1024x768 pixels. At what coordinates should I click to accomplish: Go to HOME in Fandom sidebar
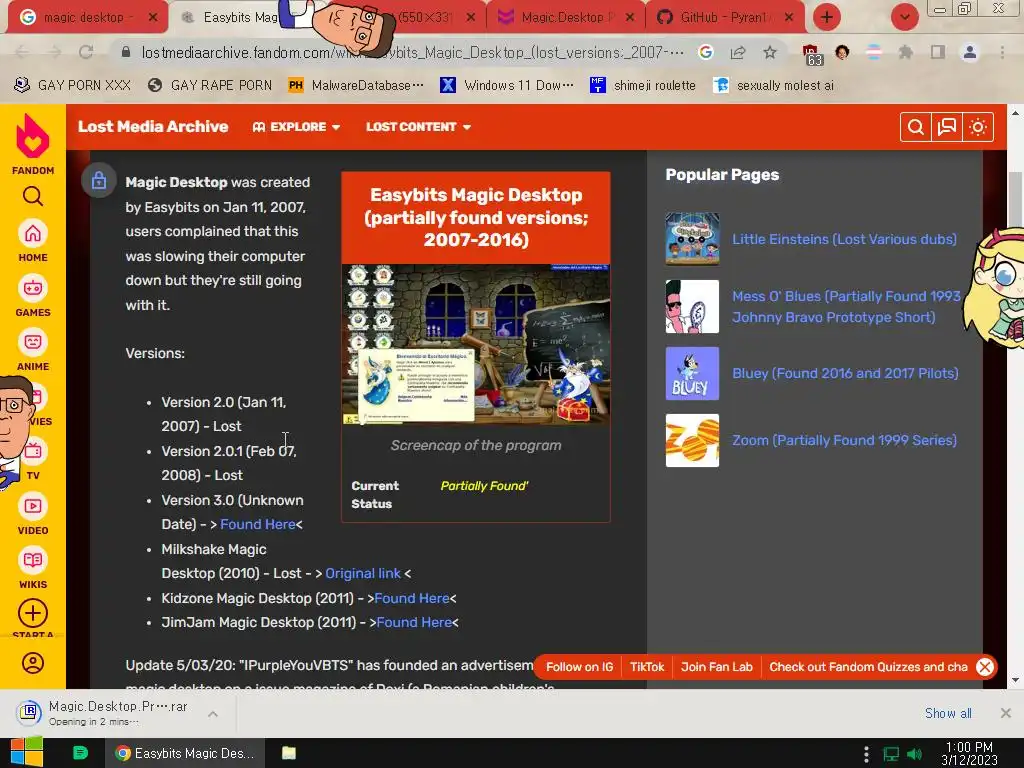[33, 242]
